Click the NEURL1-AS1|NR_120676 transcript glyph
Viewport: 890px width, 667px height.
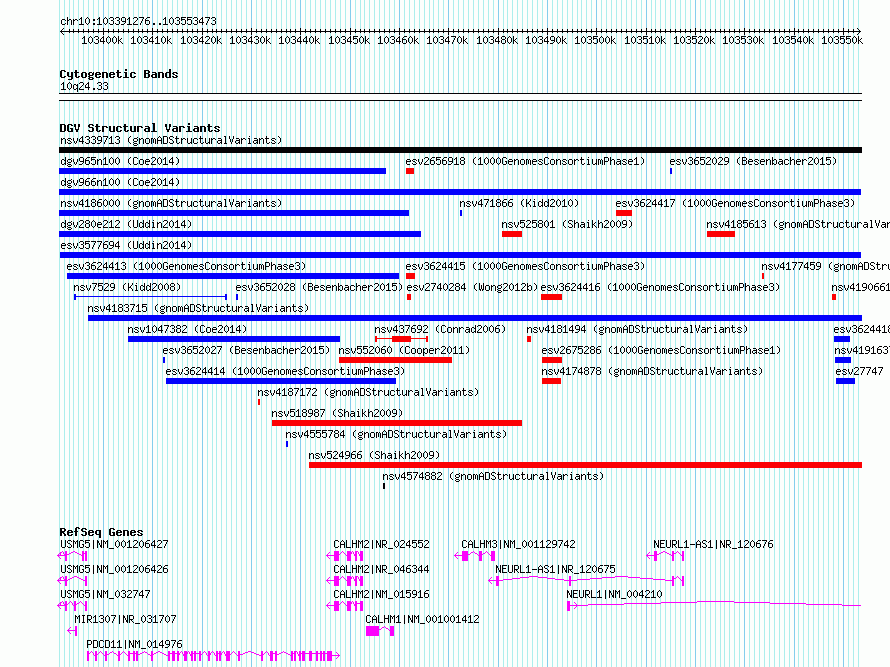(x=666, y=556)
